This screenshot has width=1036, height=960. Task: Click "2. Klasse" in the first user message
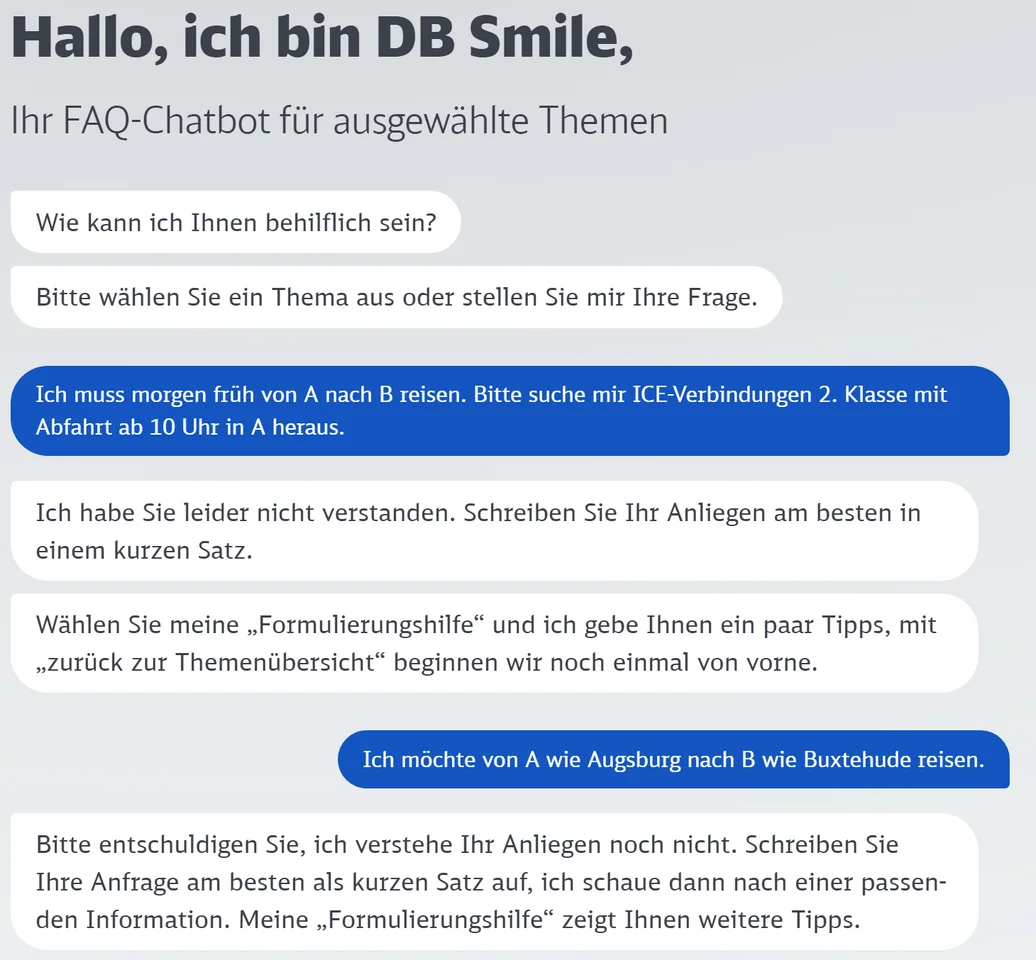click(853, 394)
